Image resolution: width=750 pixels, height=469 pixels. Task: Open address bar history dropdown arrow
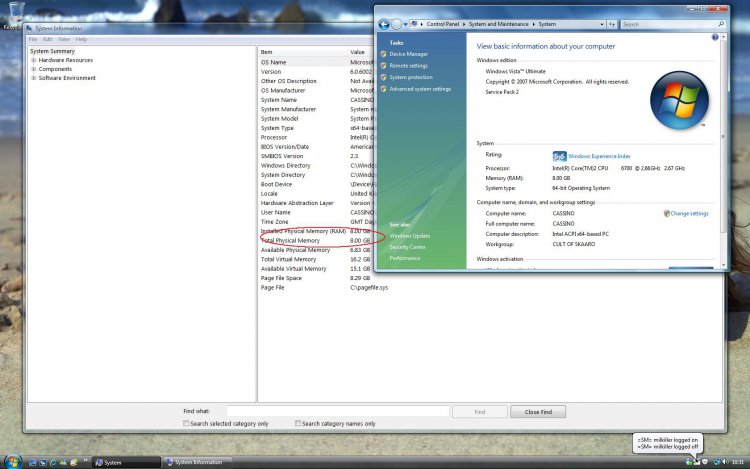(602, 24)
